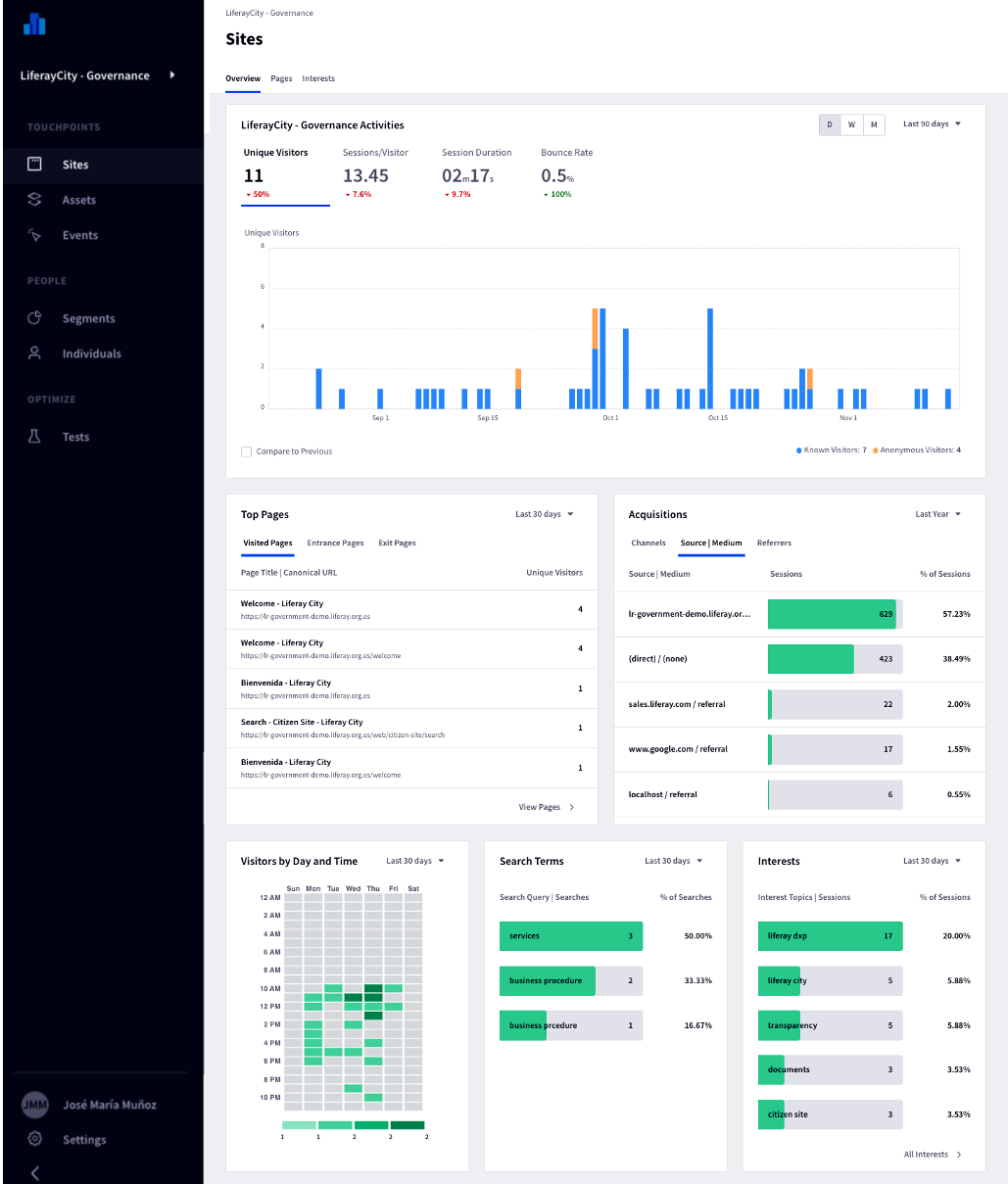The width and height of the screenshot is (1008, 1184).
Task: Open Visitors by Day and Time range dropdown
Action: coord(414,861)
